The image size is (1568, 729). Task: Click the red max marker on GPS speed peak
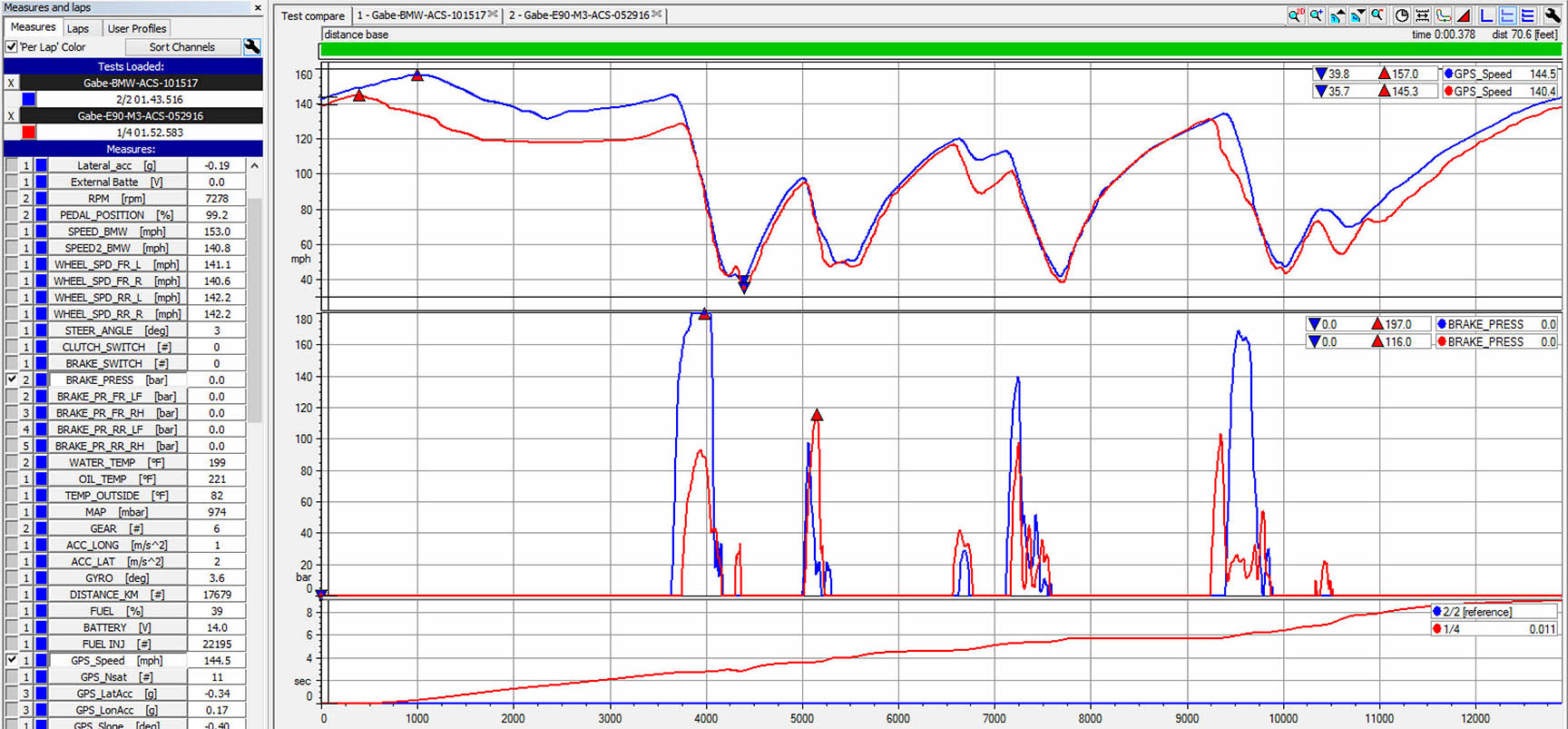417,75
